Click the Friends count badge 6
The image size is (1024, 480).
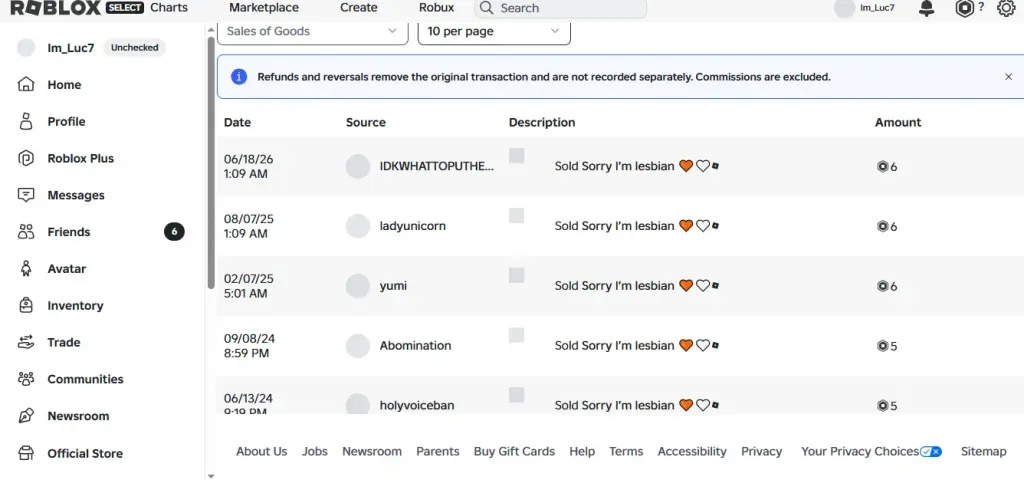point(174,231)
